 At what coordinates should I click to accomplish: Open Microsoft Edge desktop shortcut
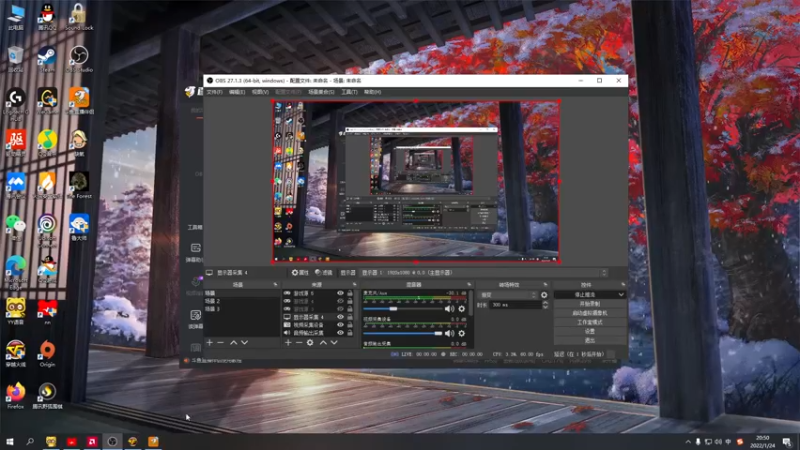point(15,272)
